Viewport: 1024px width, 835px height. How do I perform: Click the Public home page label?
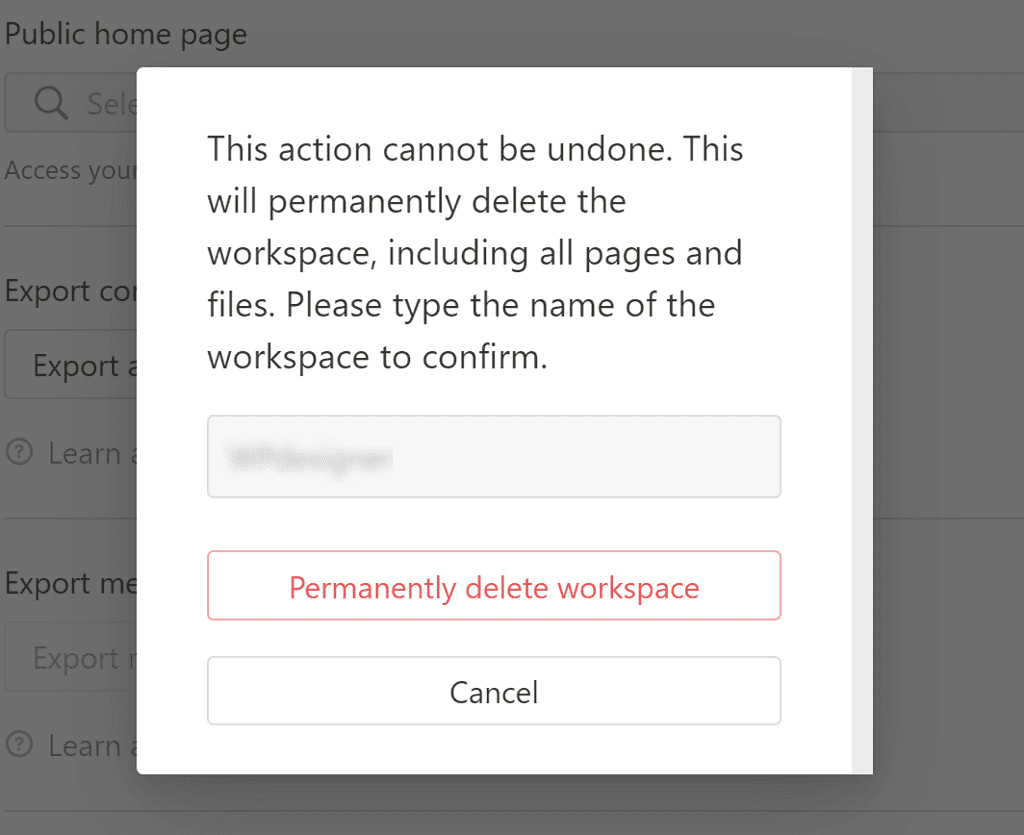coord(126,35)
